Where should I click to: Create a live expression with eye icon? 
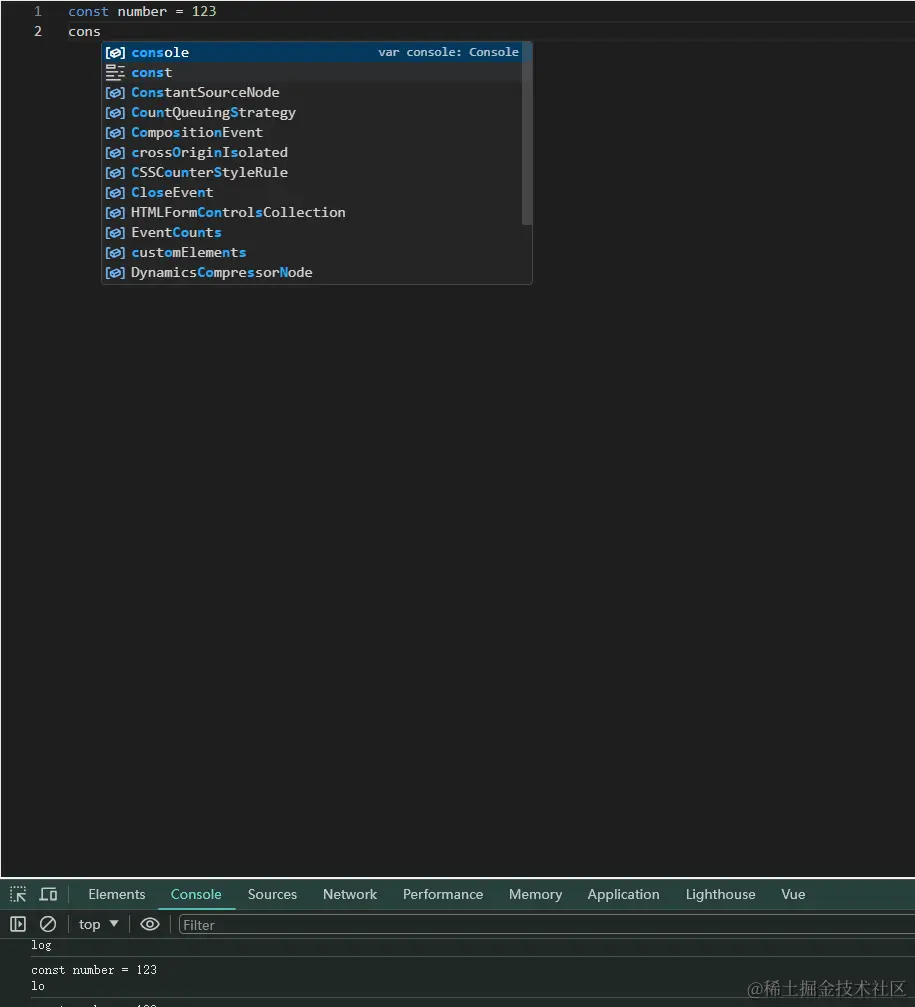click(150, 924)
